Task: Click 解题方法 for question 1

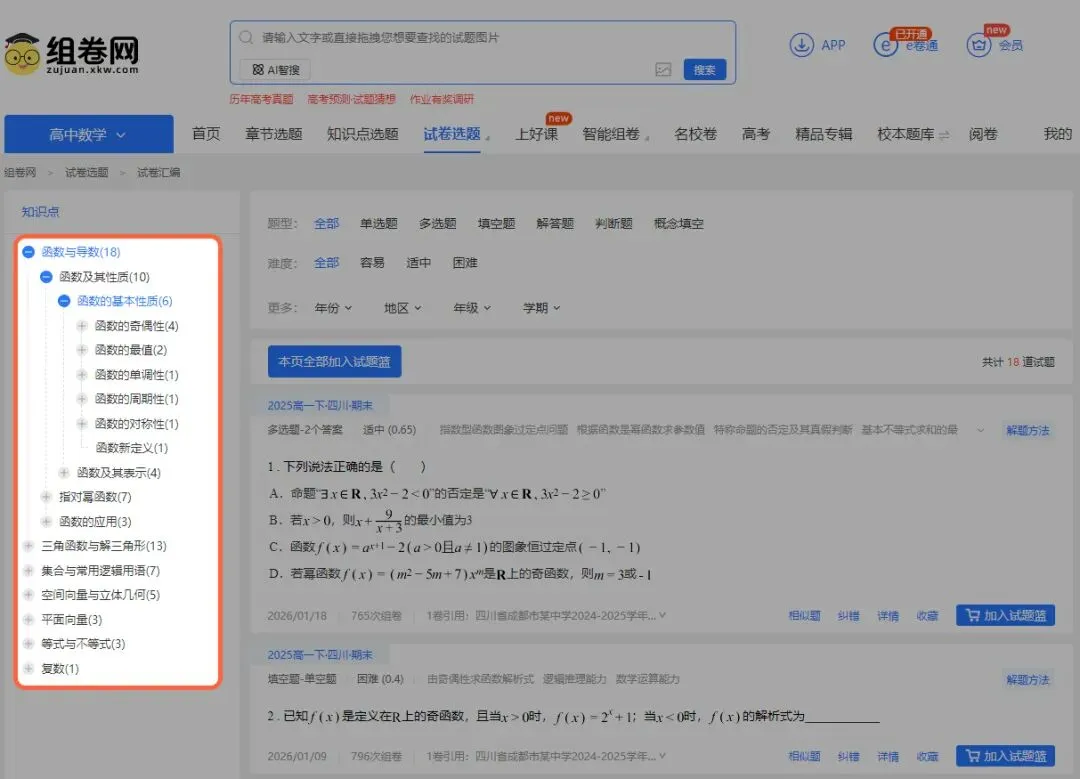Action: pos(1028,430)
